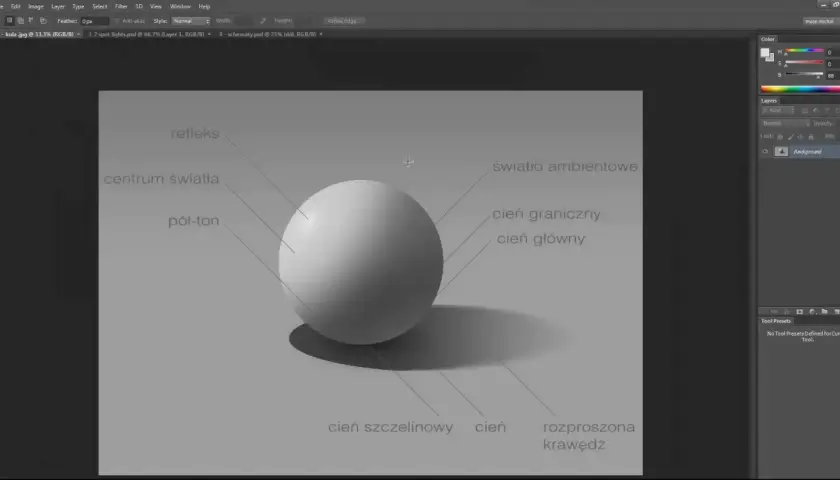840x480 pixels.
Task: Click the Color panel tab
Action: pyautogui.click(x=768, y=39)
